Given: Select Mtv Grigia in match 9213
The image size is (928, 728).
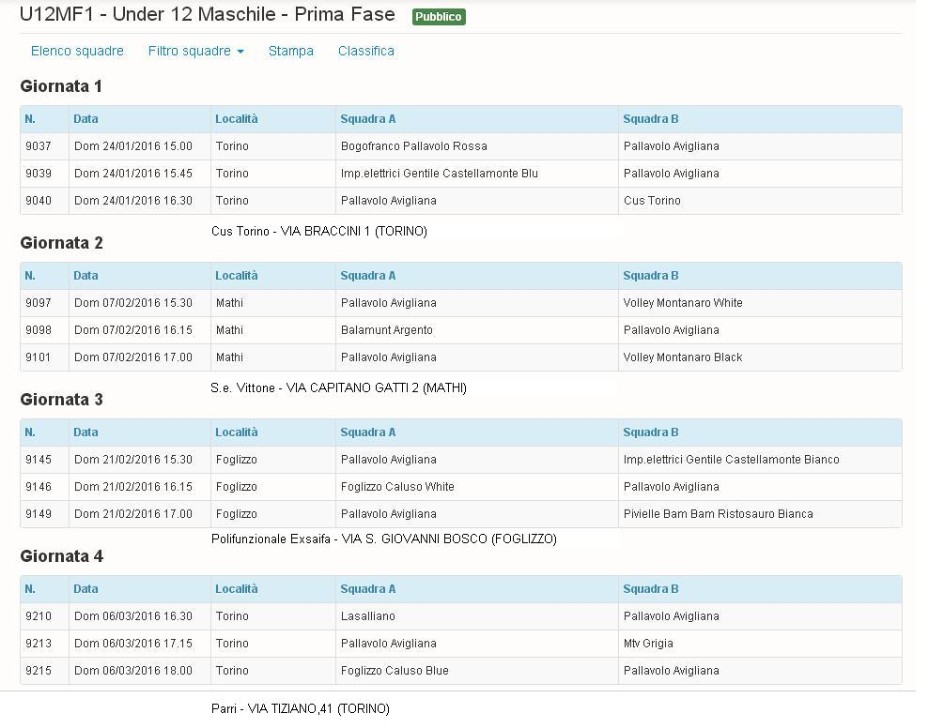Looking at the screenshot, I should (x=648, y=643).
